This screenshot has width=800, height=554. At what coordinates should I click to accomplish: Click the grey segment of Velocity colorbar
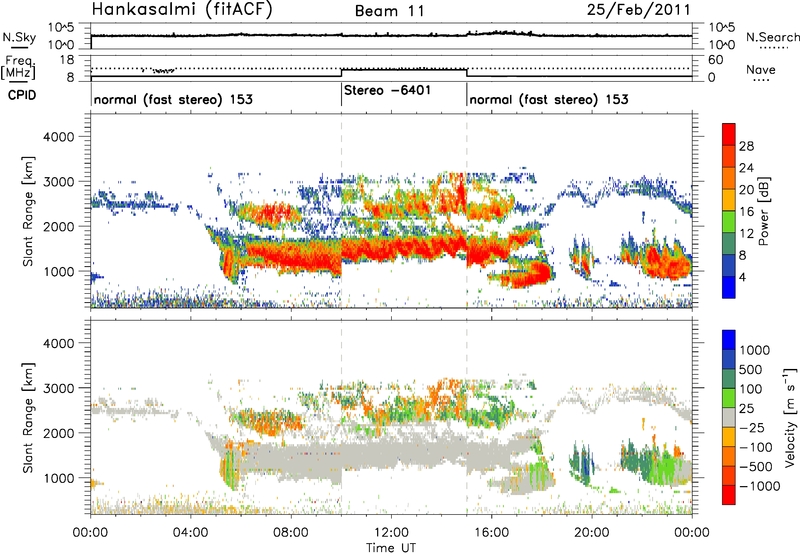click(729, 417)
